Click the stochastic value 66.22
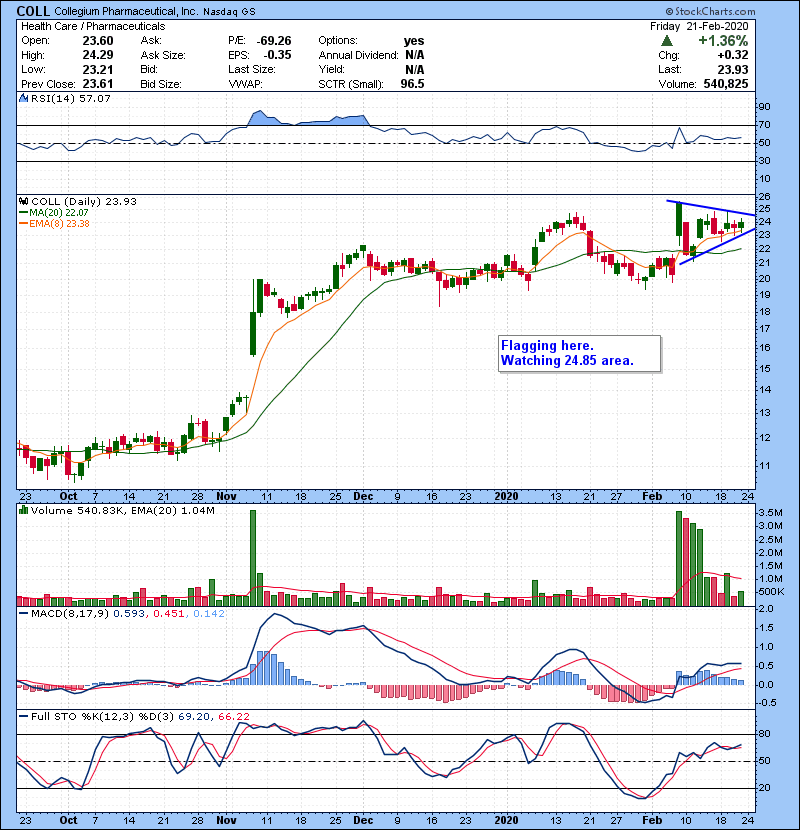800x830 pixels. (x=233, y=717)
